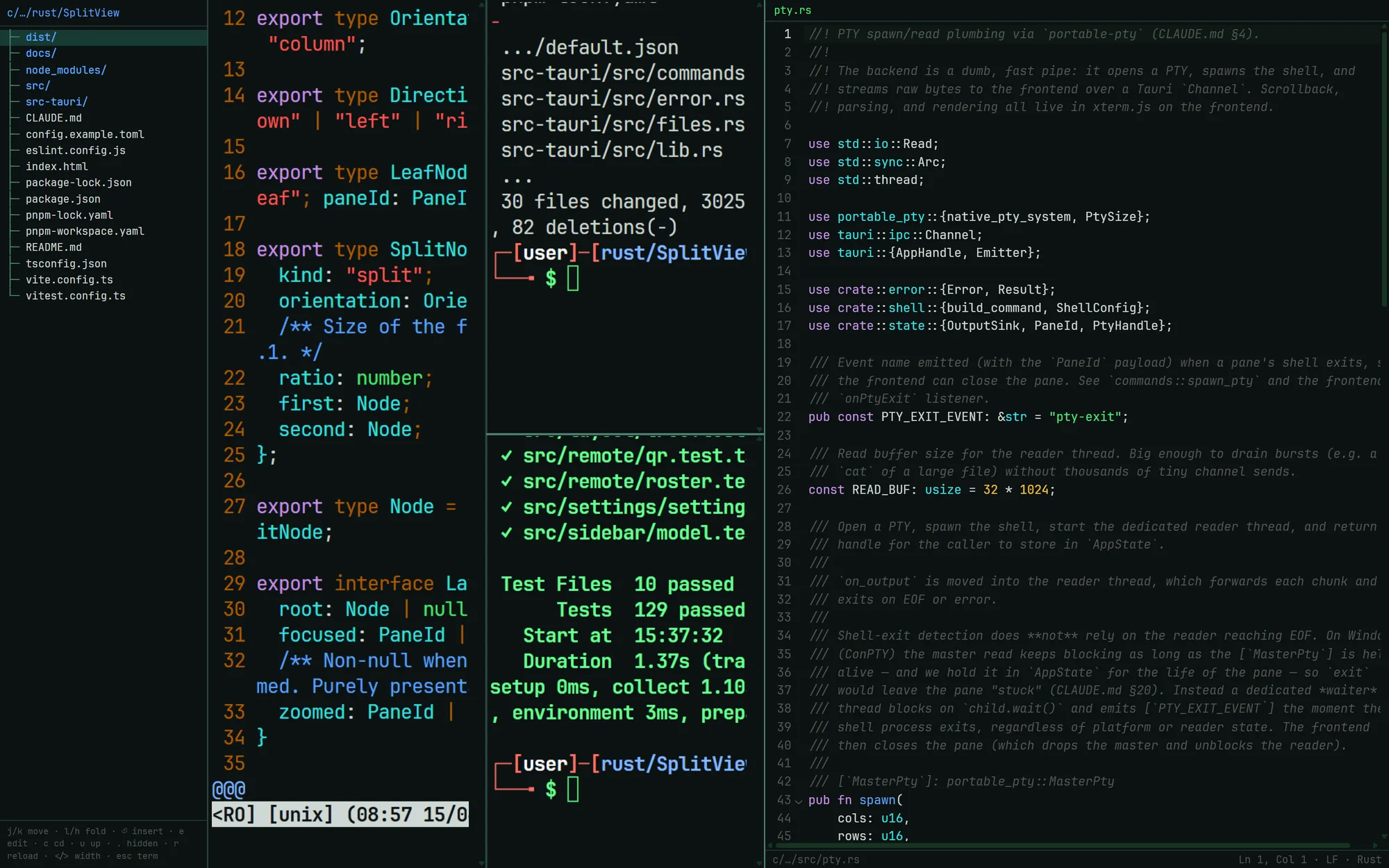This screenshot has height=868, width=1389.
Task: Click the keyboard hints footer in the sidebar
Action: (x=96, y=844)
